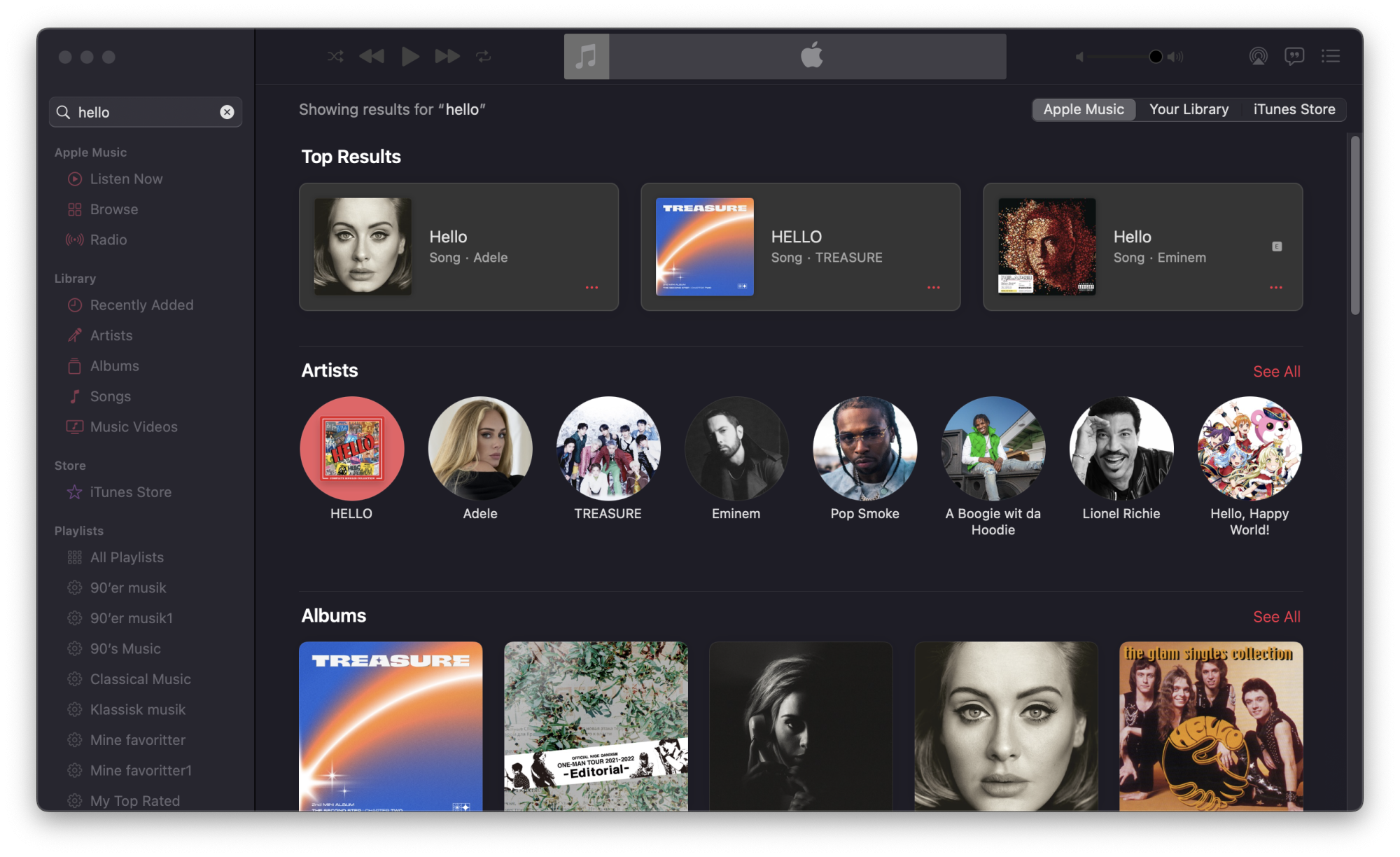This screenshot has width=1400, height=857.
Task: Open the dark Adele silhouette album
Action: click(x=801, y=726)
